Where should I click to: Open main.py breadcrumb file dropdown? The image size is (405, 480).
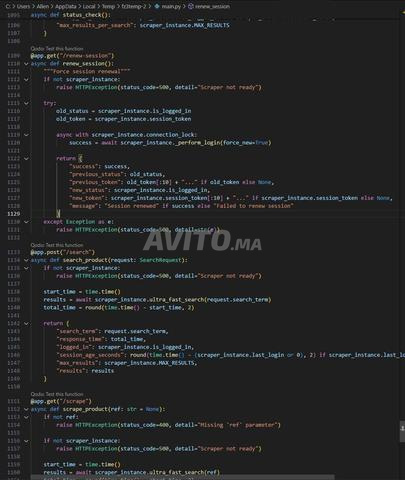point(171,6)
